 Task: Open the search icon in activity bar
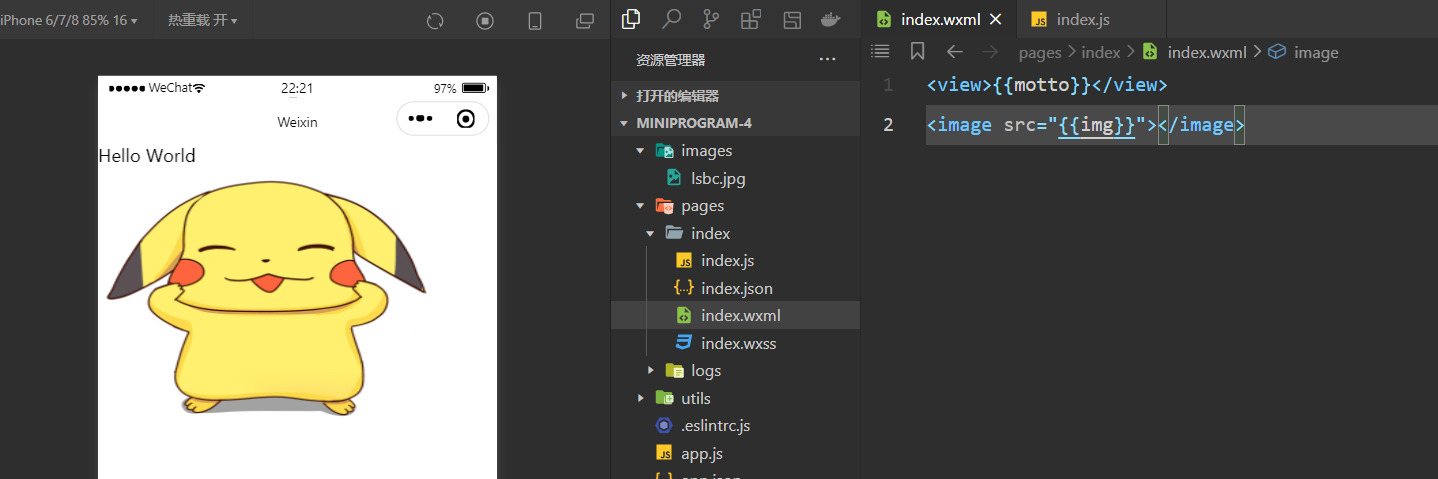click(x=671, y=19)
